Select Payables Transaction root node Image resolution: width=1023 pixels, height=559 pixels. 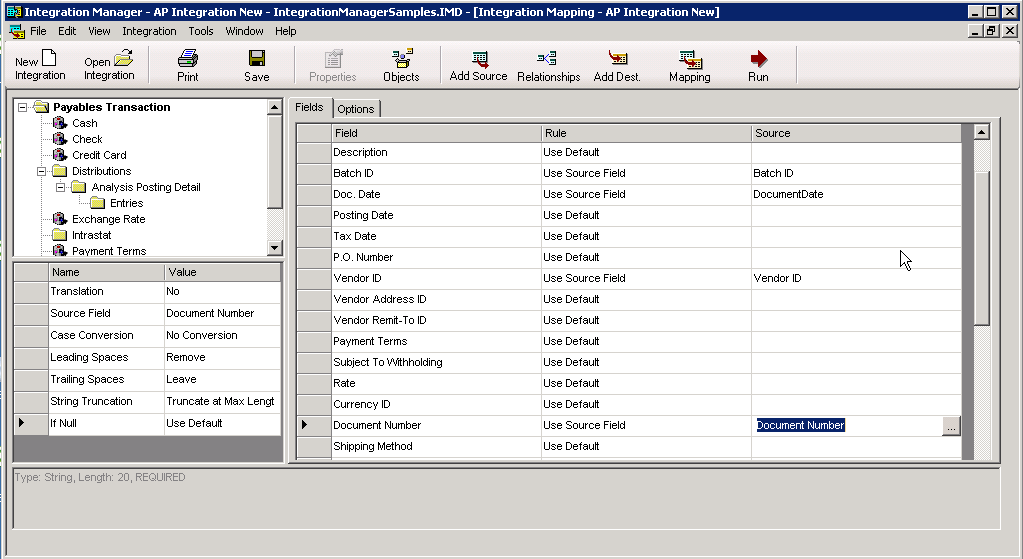coord(112,107)
